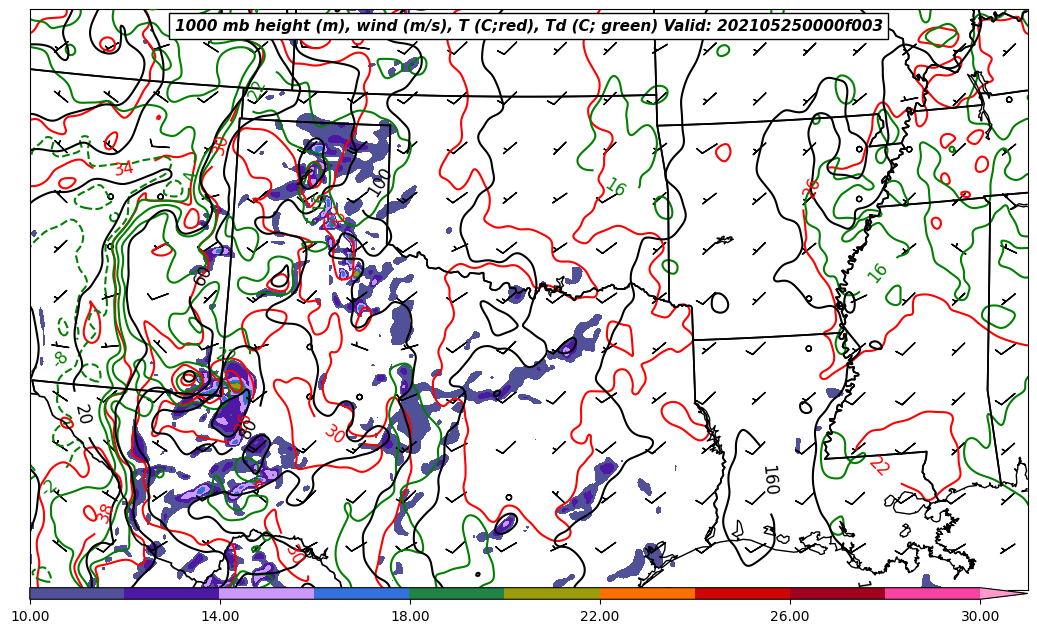Select the dark red 26–28 colorbar segment
Image resolution: width=1037 pixels, height=633 pixels.
[837, 593]
